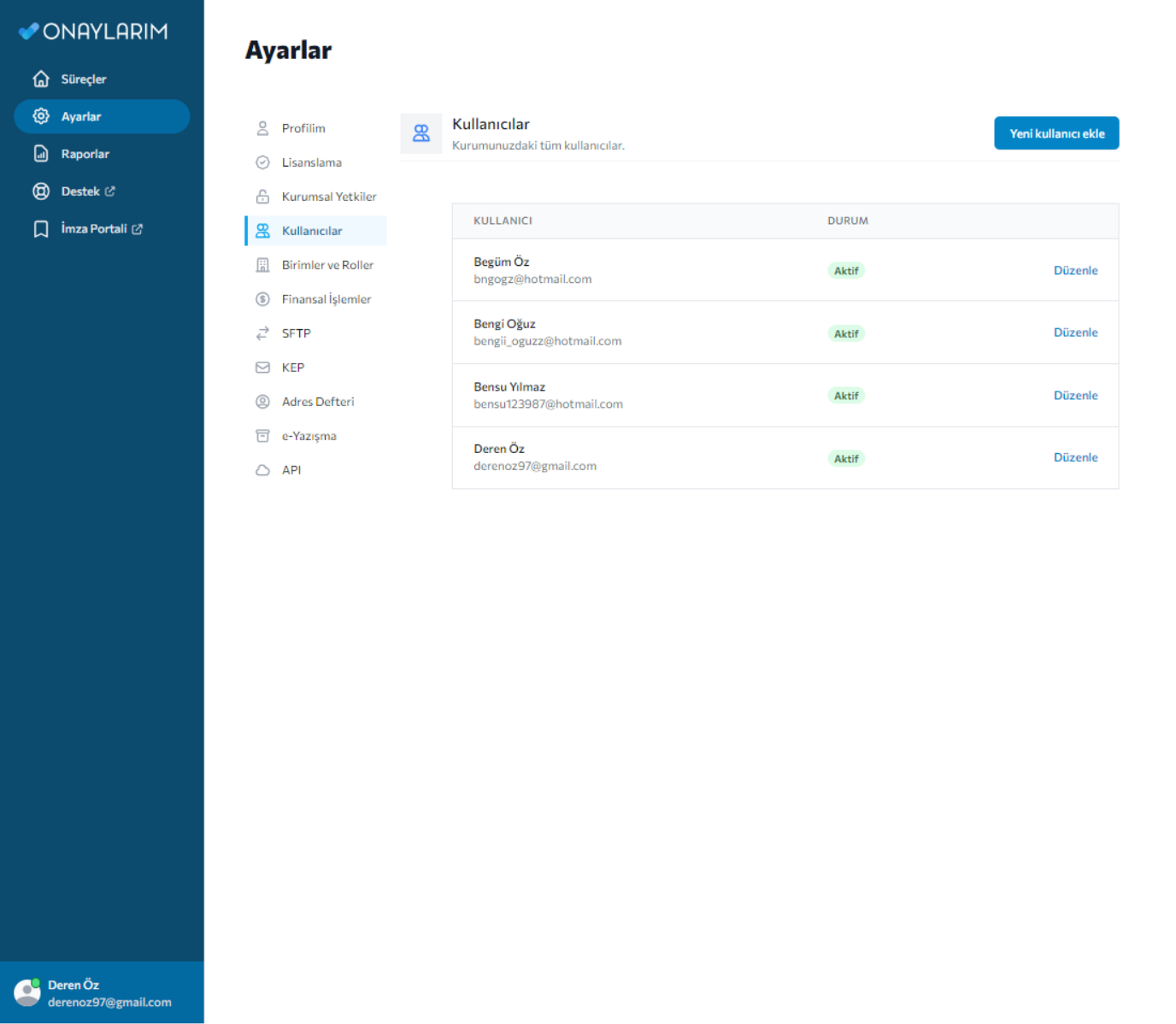The image size is (1176, 1024).
Task: Open the Profilim settings section
Action: click(303, 128)
